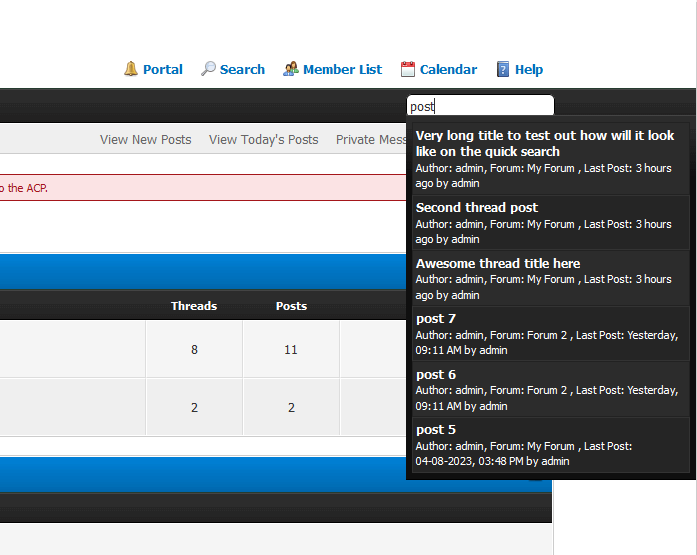
Task: Open the Search page link
Action: 242,69
